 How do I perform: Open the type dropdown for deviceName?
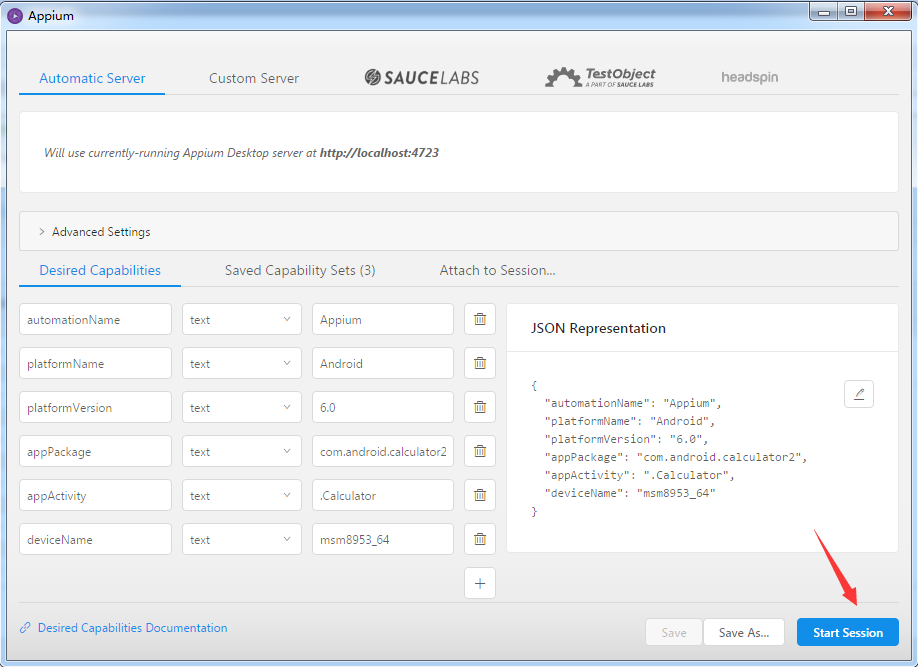pos(242,539)
